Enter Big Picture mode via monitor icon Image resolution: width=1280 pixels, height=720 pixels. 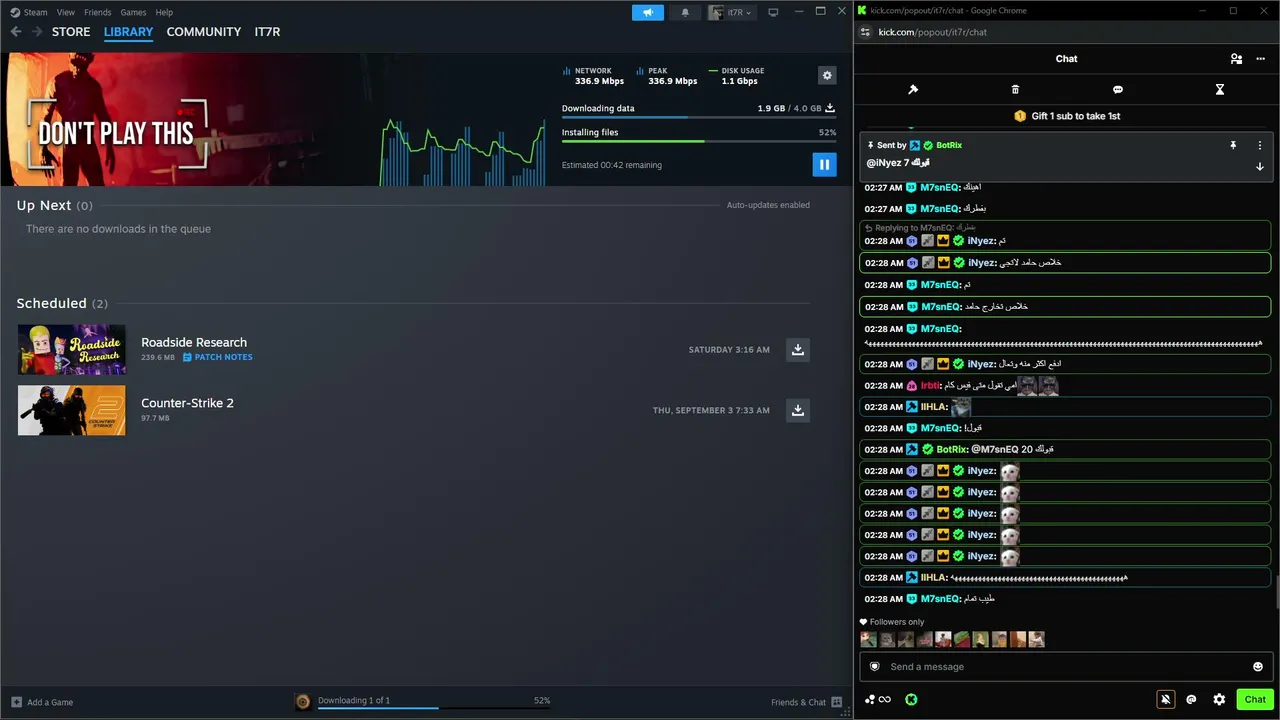773,12
